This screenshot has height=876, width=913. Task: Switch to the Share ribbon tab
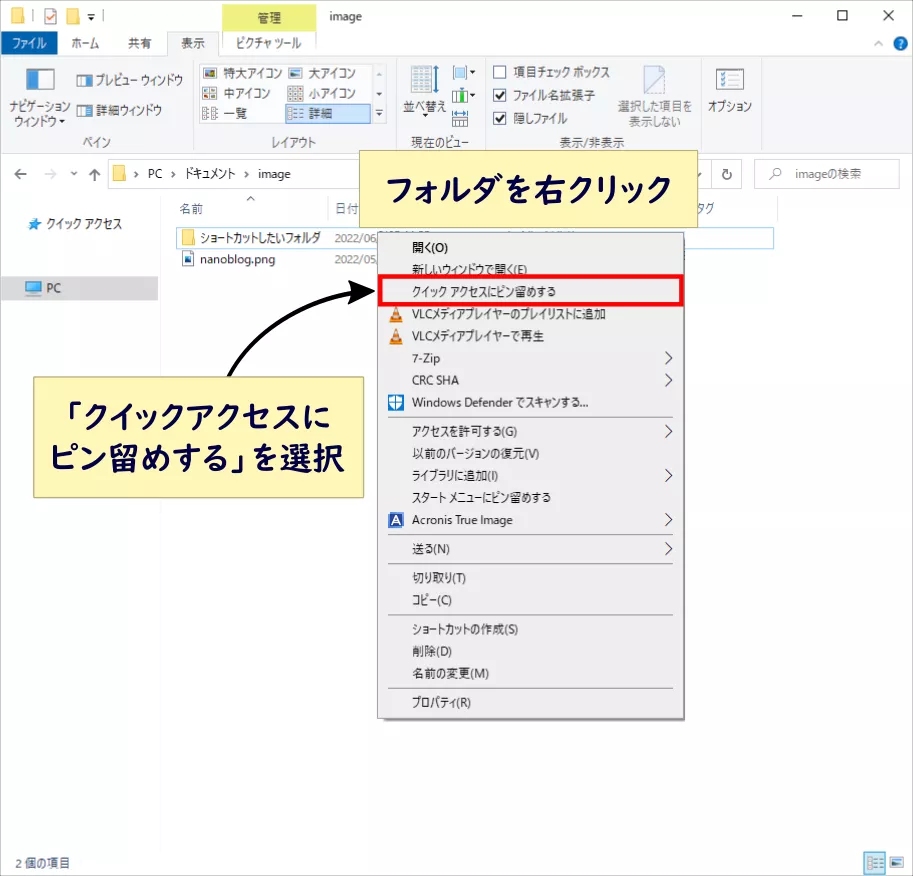pyautogui.click(x=139, y=44)
